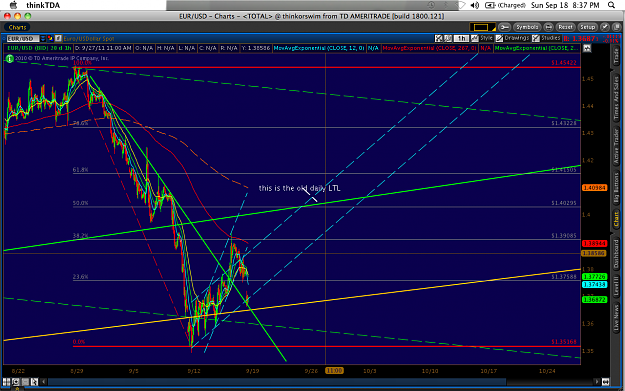
Task: Click the horizontal time scrollbar thumb
Action: coord(277,382)
